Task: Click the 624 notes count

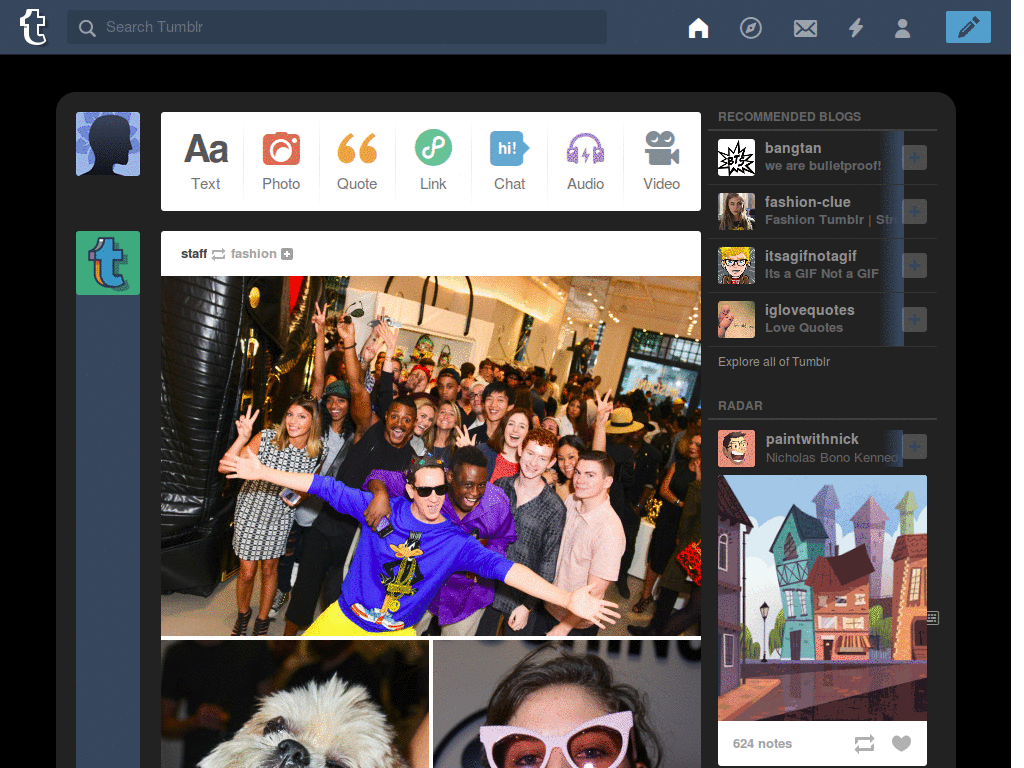Action: (762, 744)
